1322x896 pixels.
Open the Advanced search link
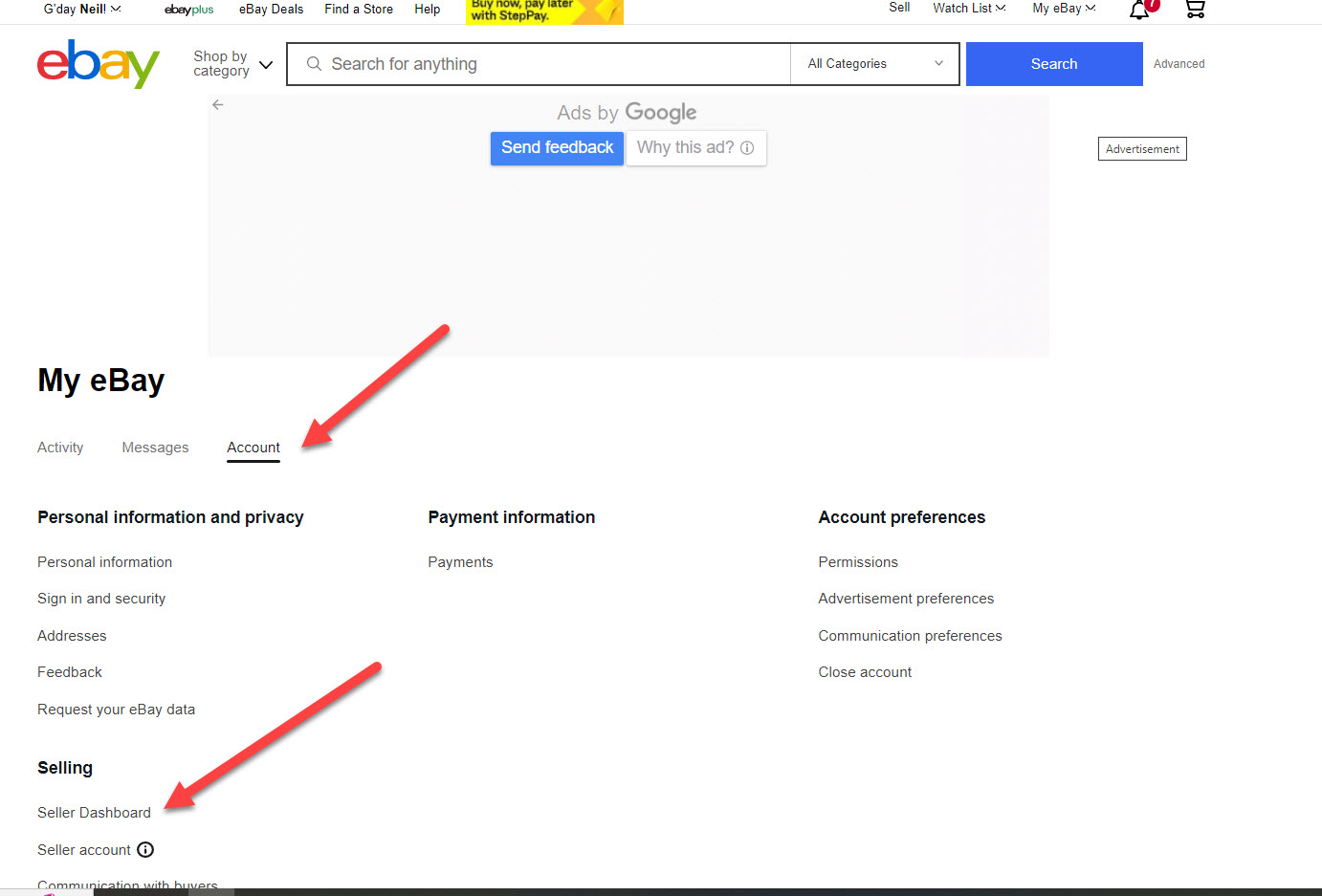coord(1179,64)
